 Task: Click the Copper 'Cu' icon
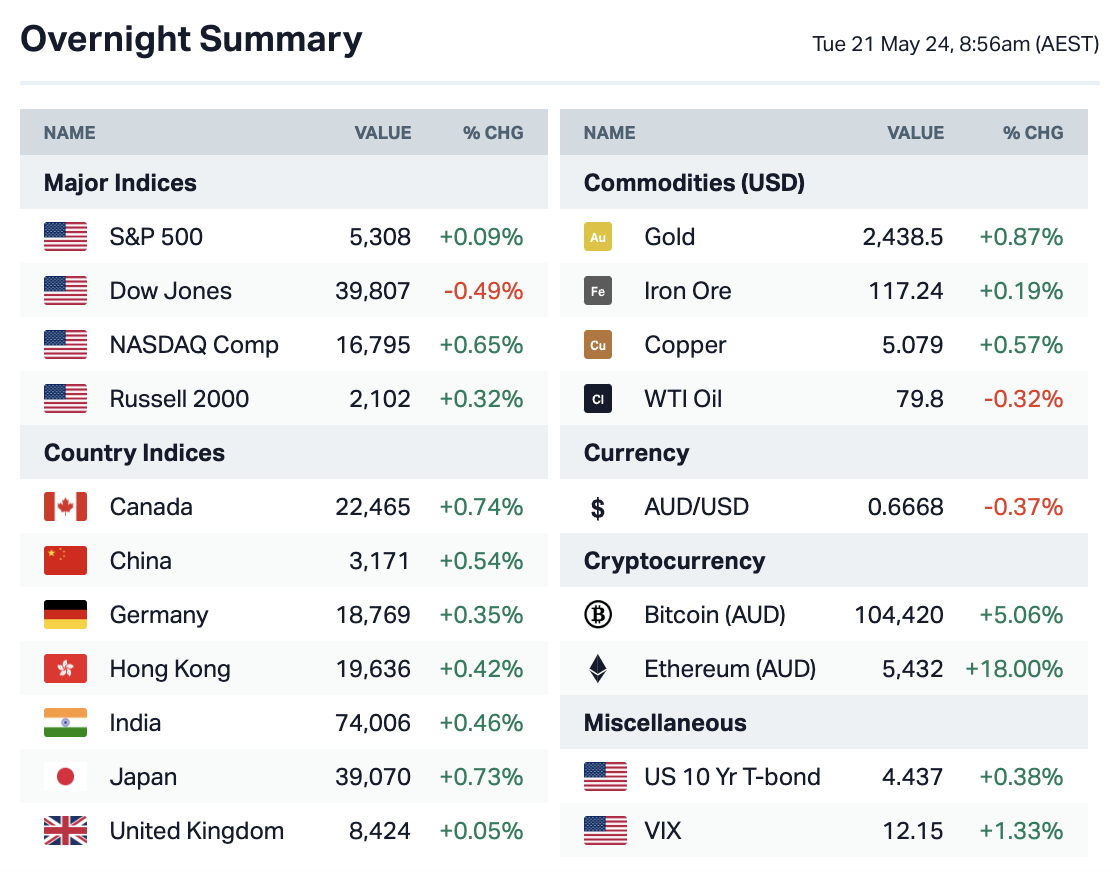coord(598,345)
